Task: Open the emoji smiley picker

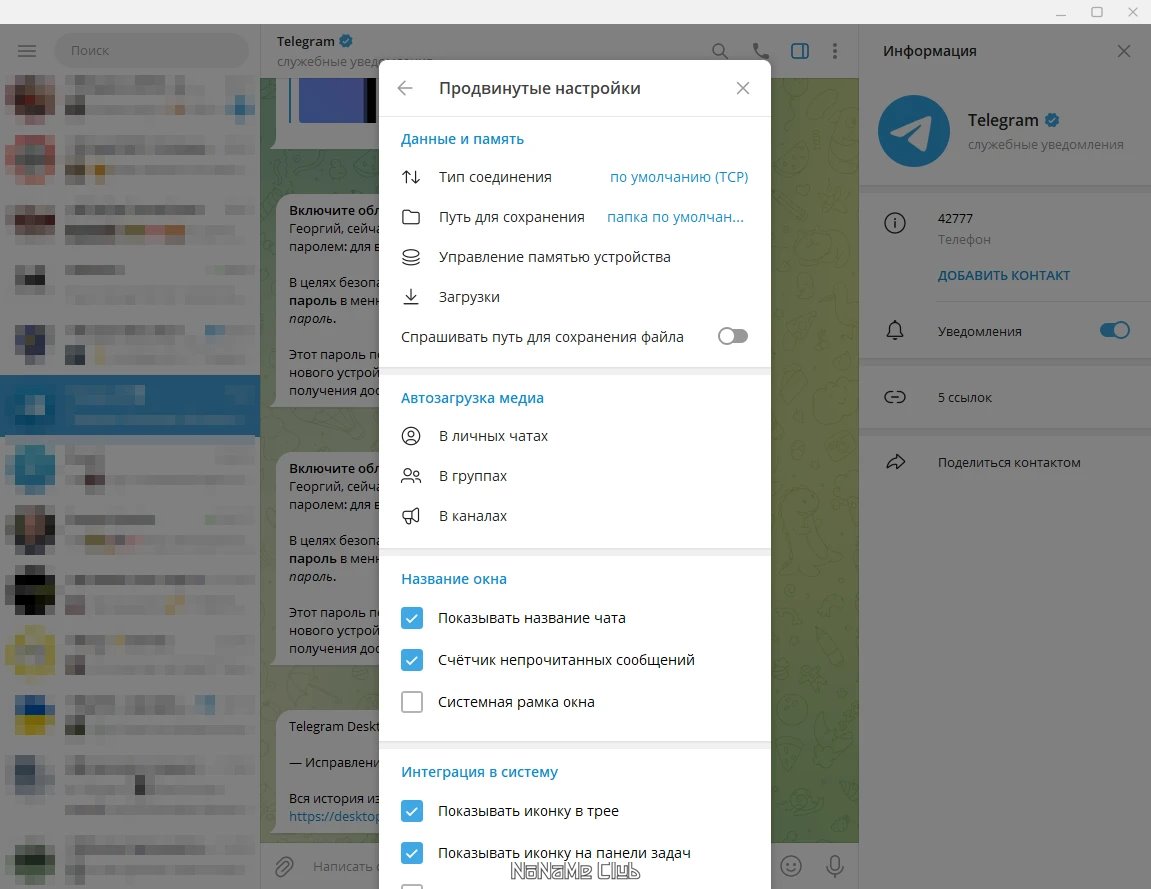Action: (x=791, y=866)
